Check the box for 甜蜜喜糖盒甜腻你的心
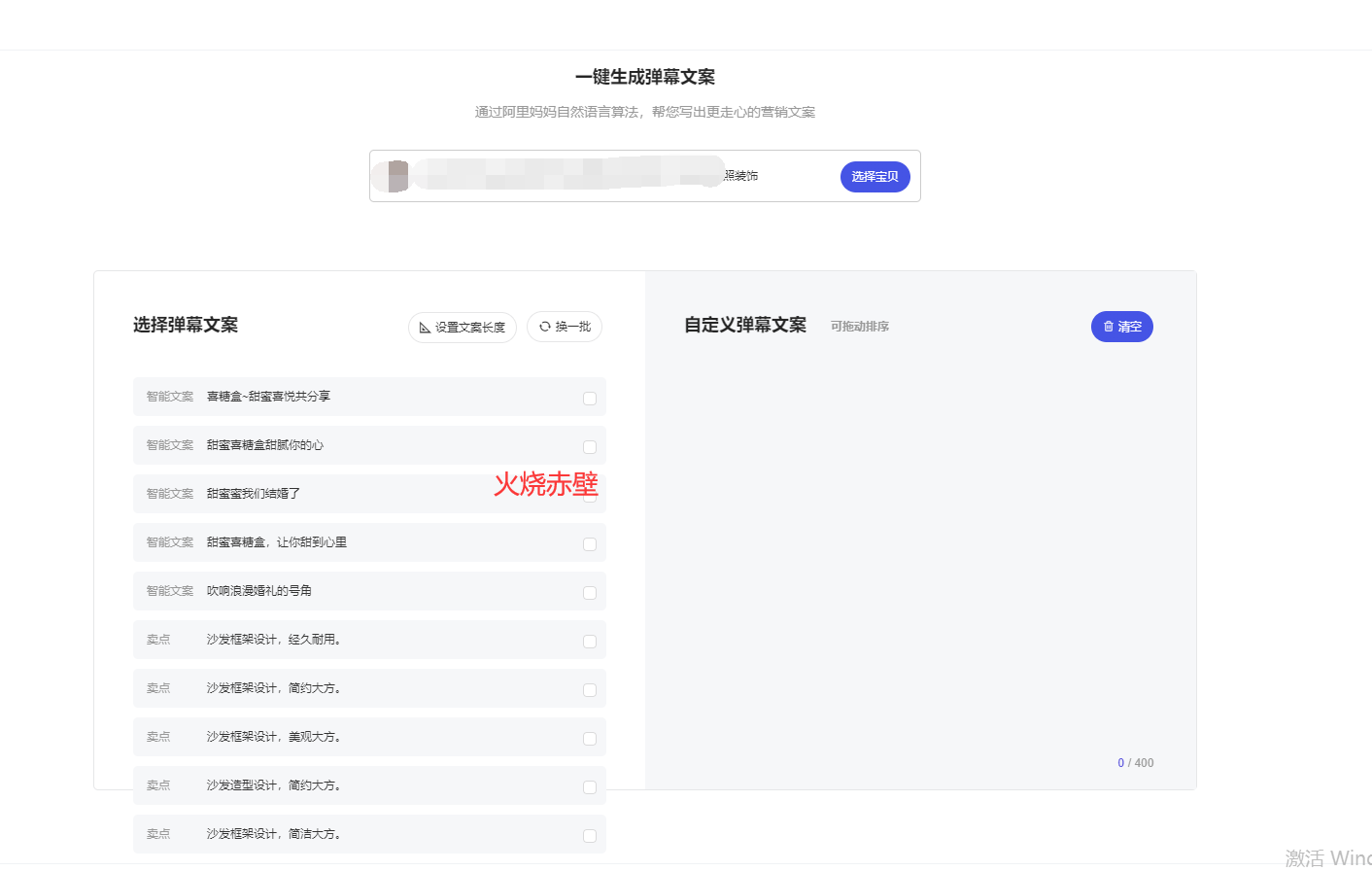This screenshot has height=871, width=1372. click(x=590, y=447)
